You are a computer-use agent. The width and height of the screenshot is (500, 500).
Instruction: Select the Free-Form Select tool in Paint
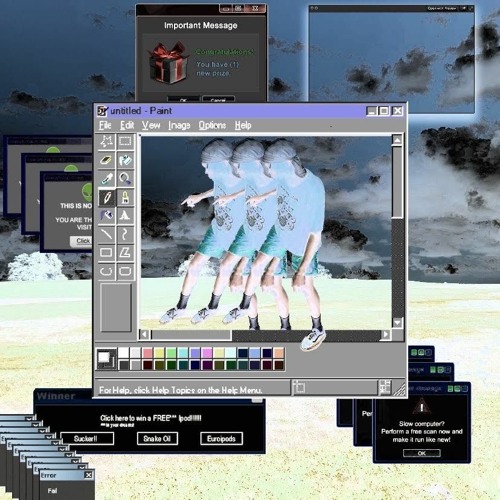pos(106,141)
